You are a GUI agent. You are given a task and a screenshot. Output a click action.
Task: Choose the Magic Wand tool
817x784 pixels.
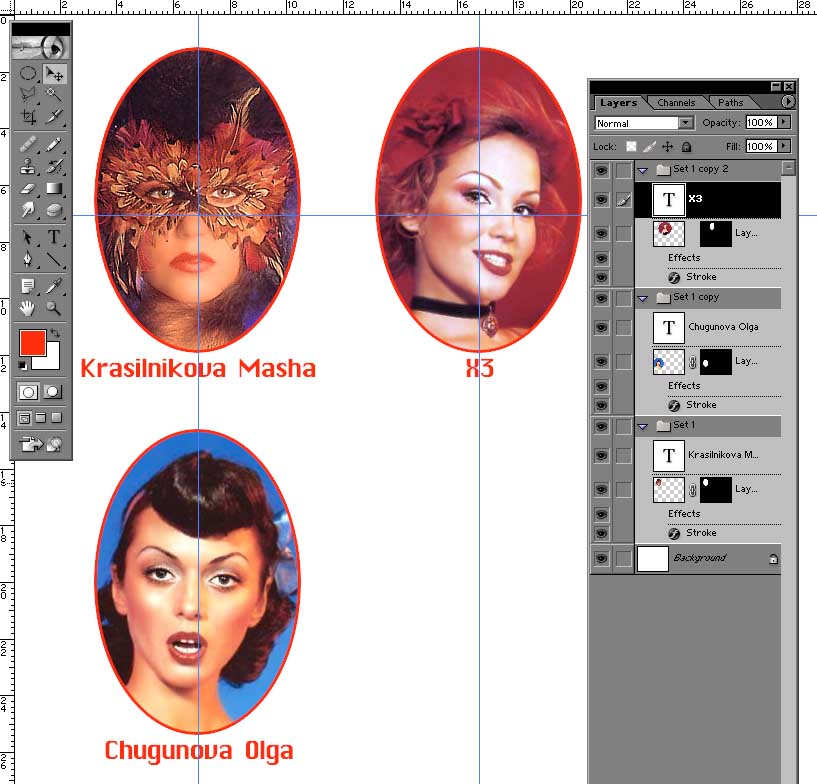point(54,94)
